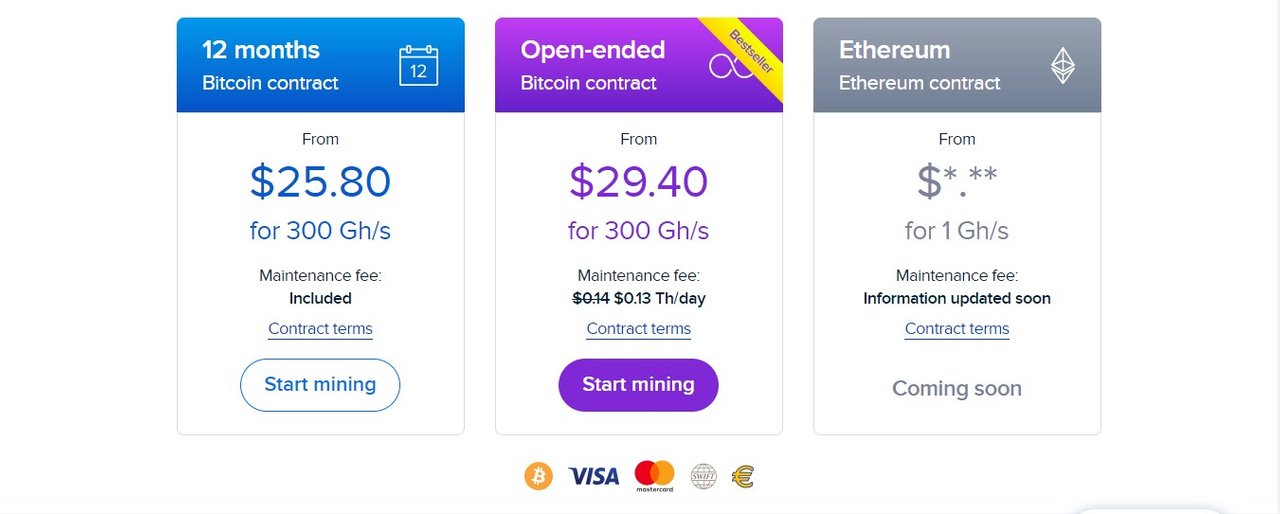Click the Ethereum diamond logo icon

tap(1062, 66)
